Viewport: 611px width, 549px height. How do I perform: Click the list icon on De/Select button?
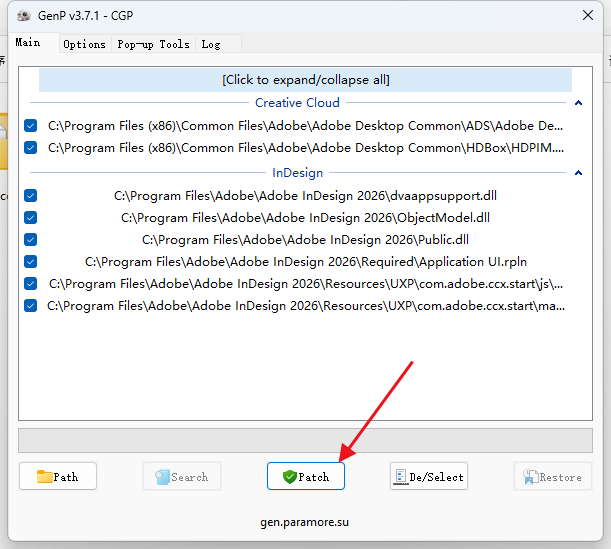pyautogui.click(x=400, y=477)
